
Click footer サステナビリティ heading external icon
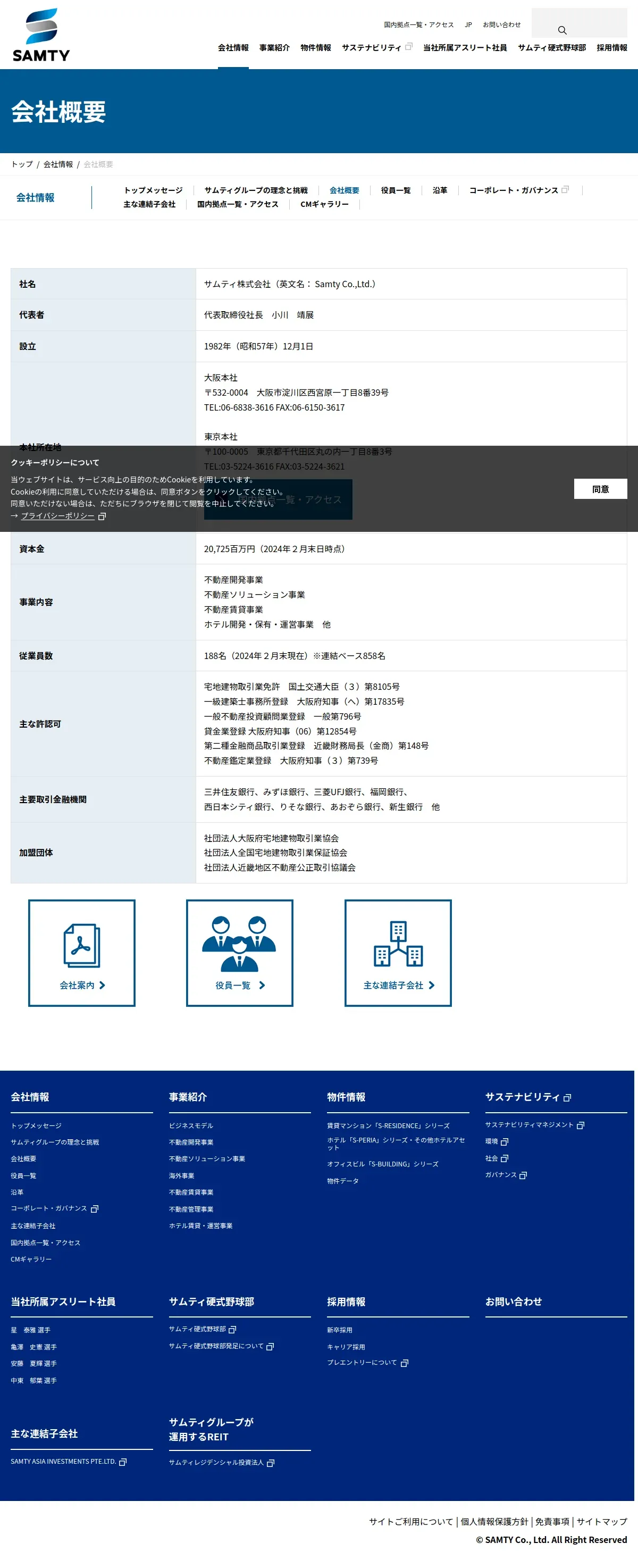(x=567, y=1098)
